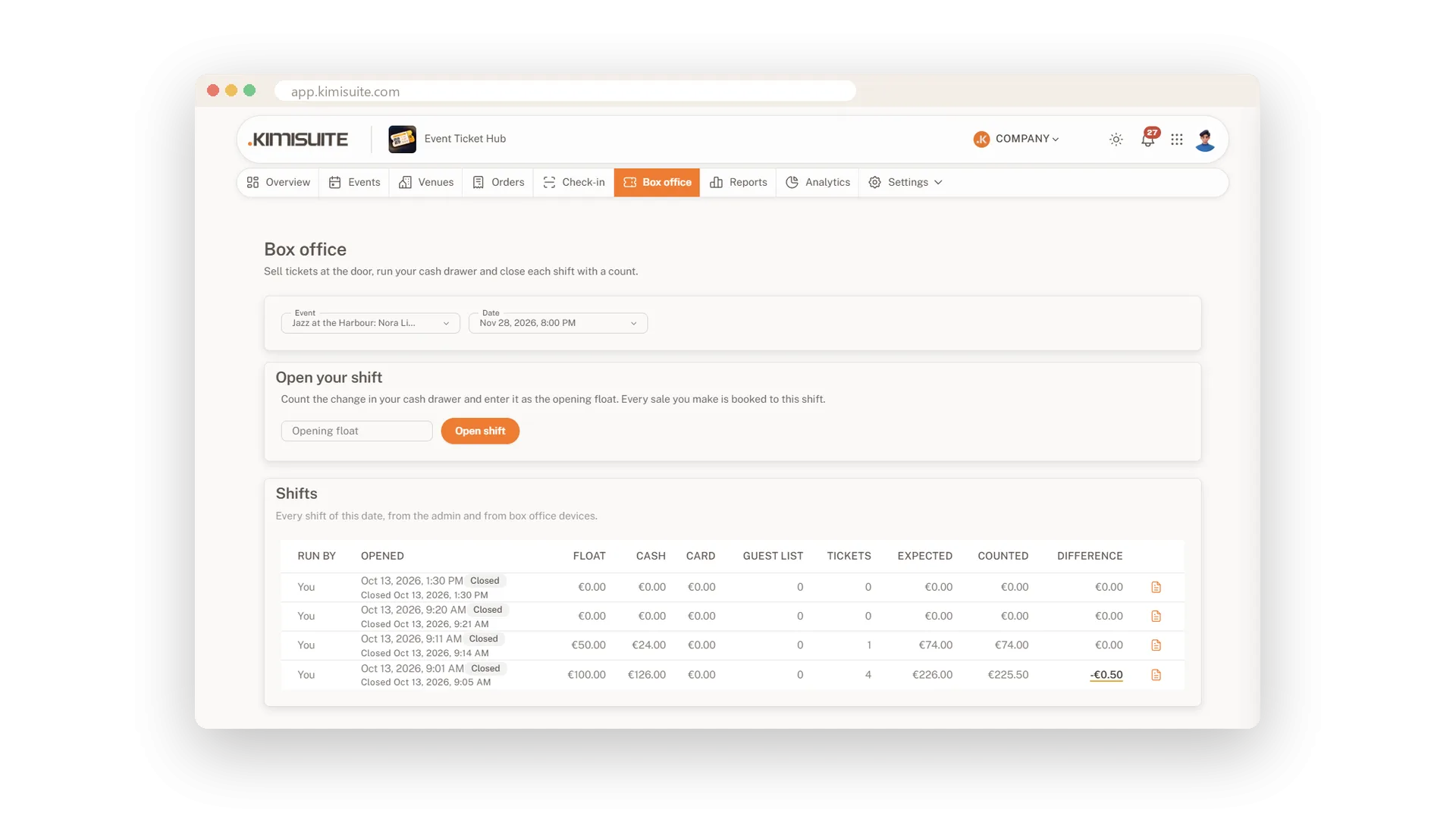This screenshot has height=819, width=1456.
Task: Click the Box office page heading
Action: [305, 249]
